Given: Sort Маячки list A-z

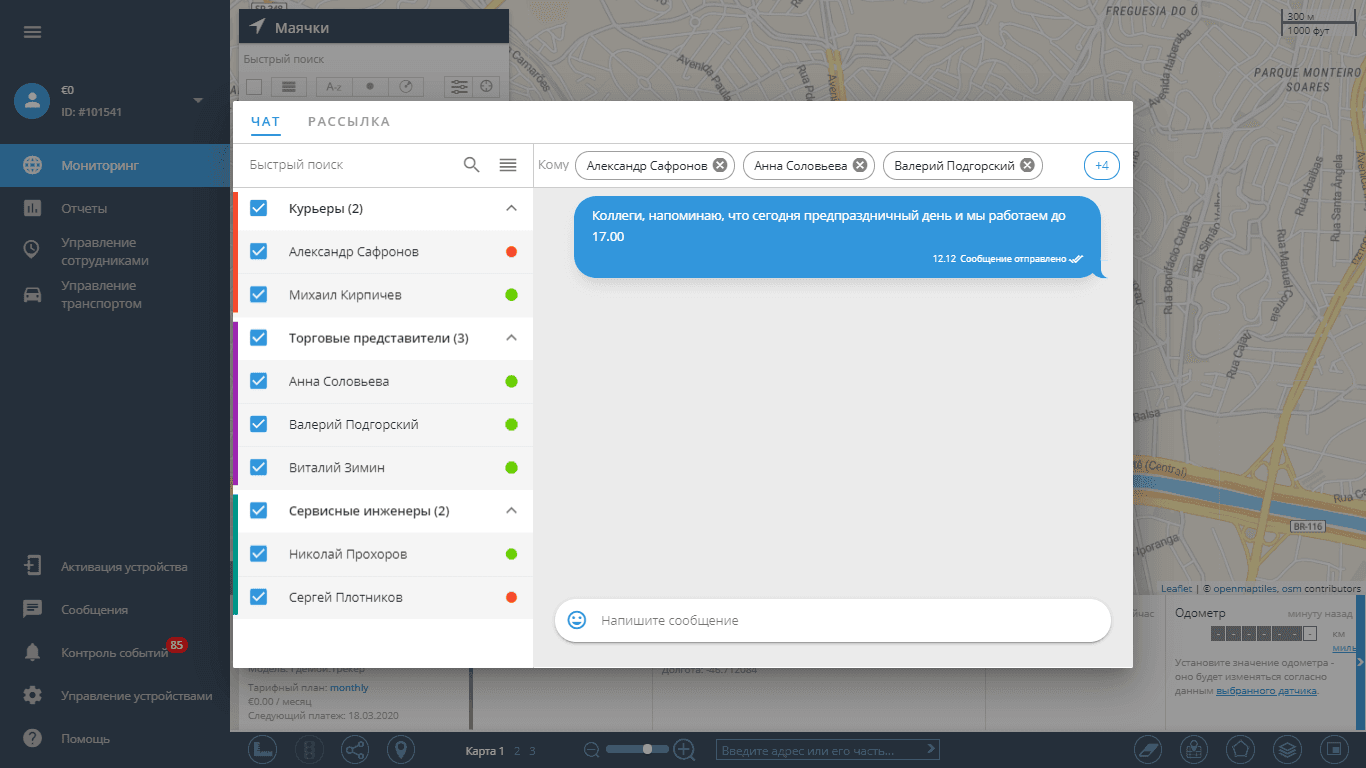Looking at the screenshot, I should tap(334, 87).
